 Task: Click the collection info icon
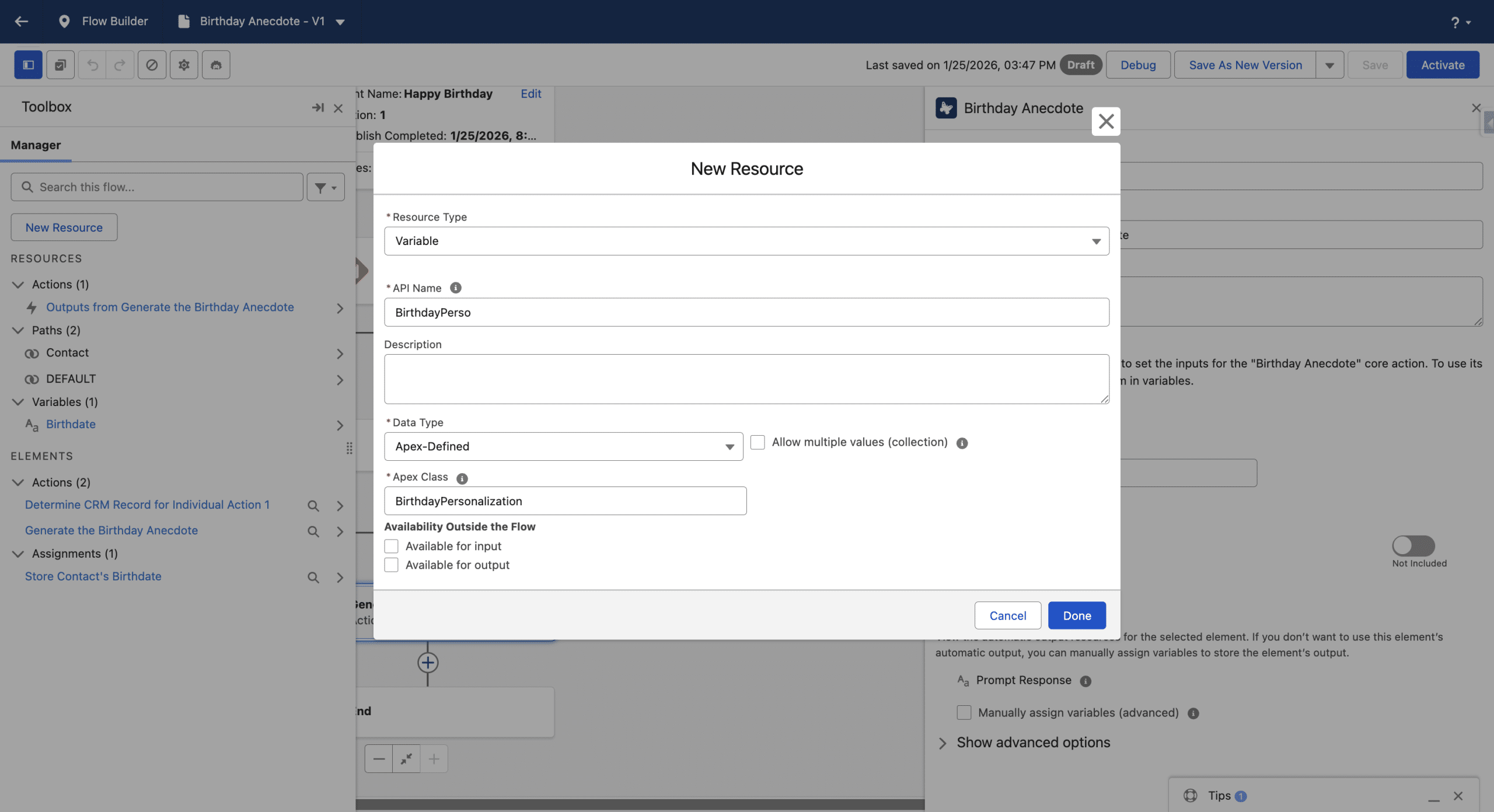pyautogui.click(x=962, y=443)
